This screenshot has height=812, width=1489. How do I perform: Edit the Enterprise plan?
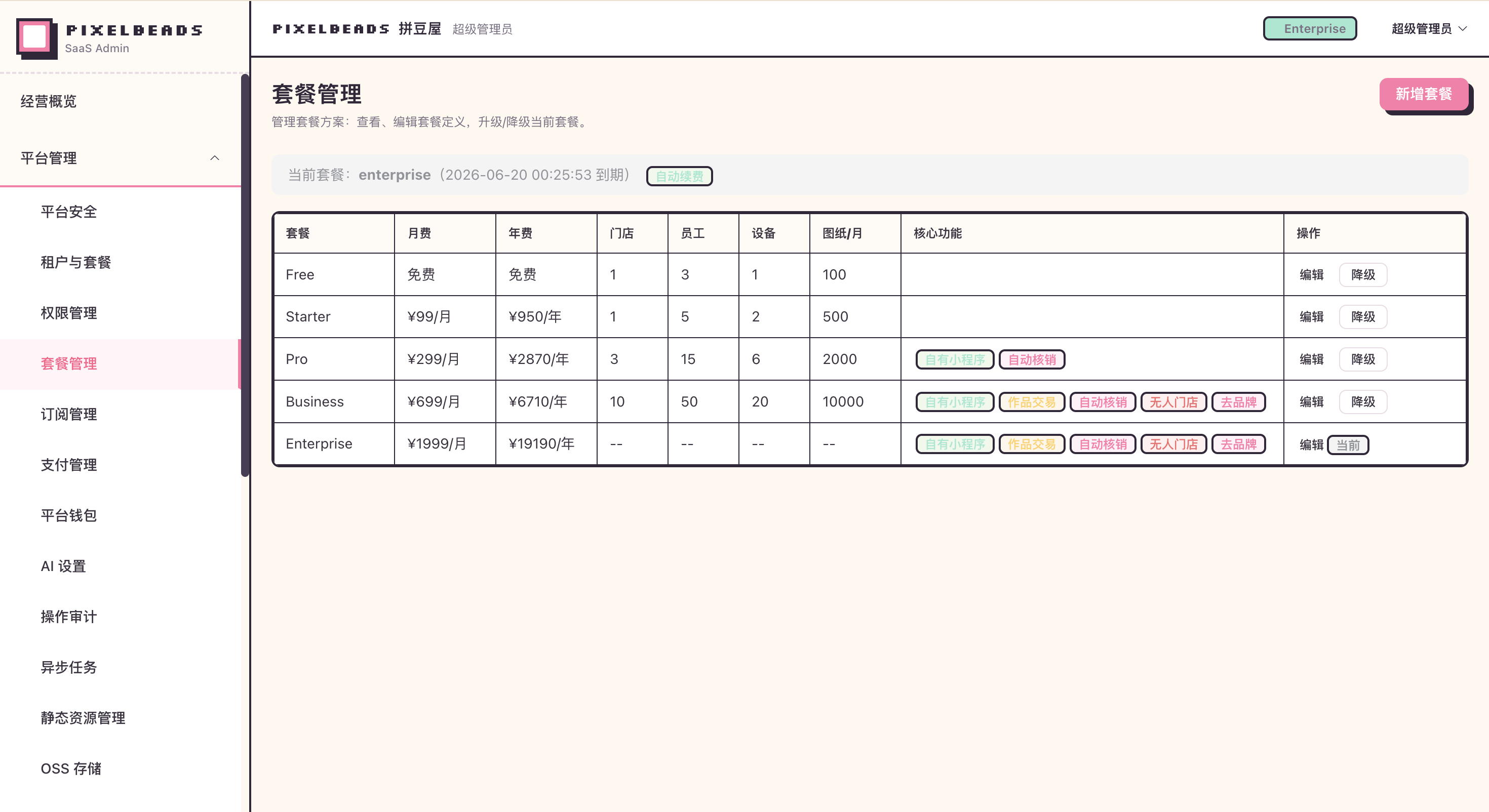[x=1311, y=444]
